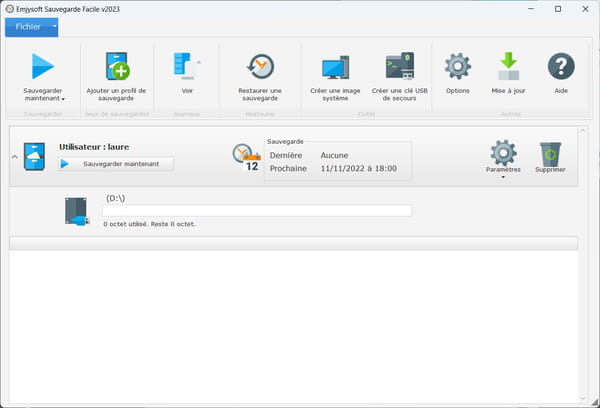Click the D:\ drive icon
This screenshot has width=600, height=408.
77,211
